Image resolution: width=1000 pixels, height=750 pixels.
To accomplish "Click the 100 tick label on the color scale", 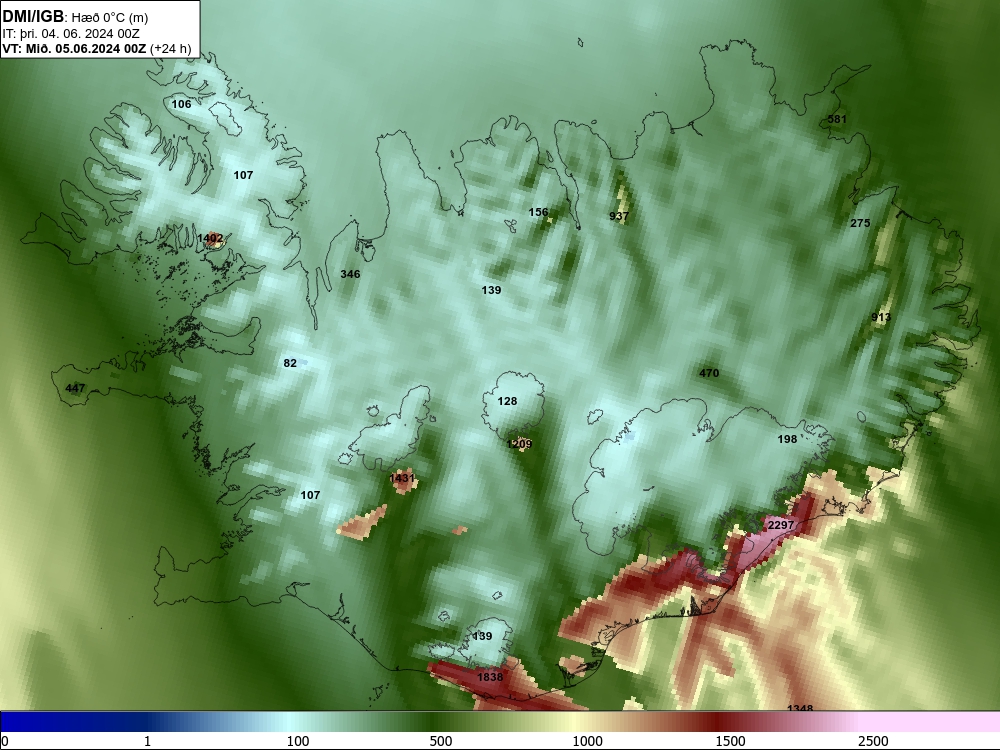I will [298, 741].
